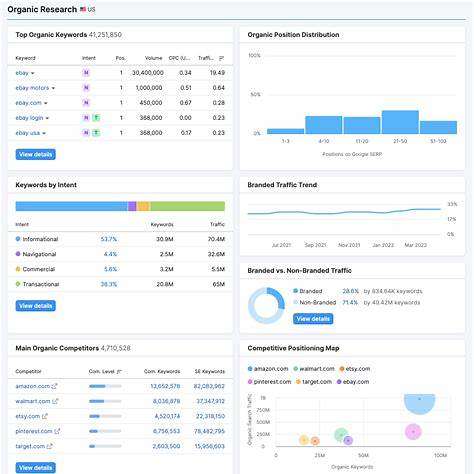Click the 21-50 position distribution bar

pyautogui.click(x=400, y=122)
